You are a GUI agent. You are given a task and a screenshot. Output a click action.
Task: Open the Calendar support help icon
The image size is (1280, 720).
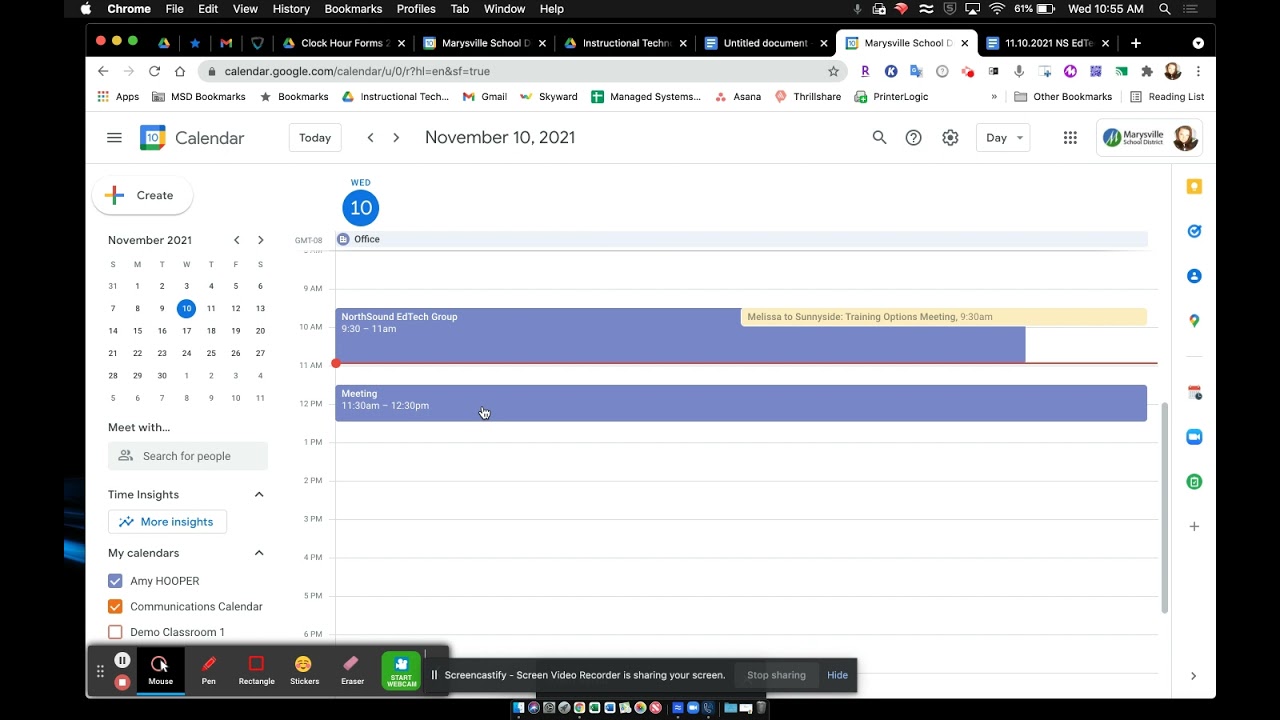point(913,138)
